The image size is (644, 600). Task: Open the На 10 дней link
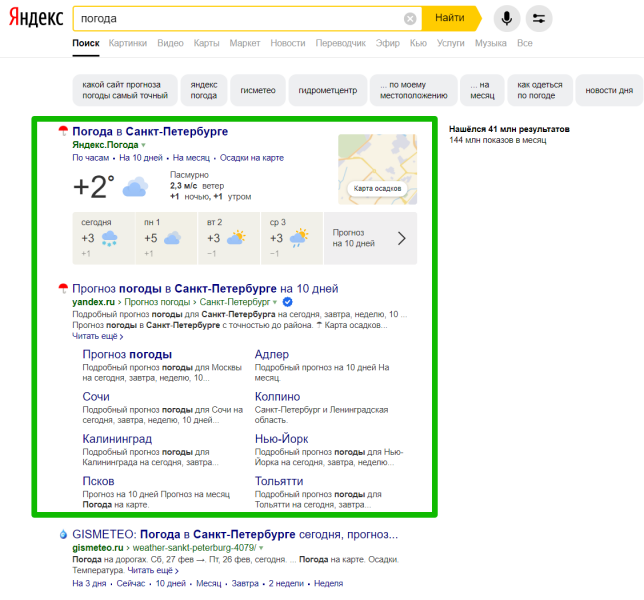click(x=141, y=158)
